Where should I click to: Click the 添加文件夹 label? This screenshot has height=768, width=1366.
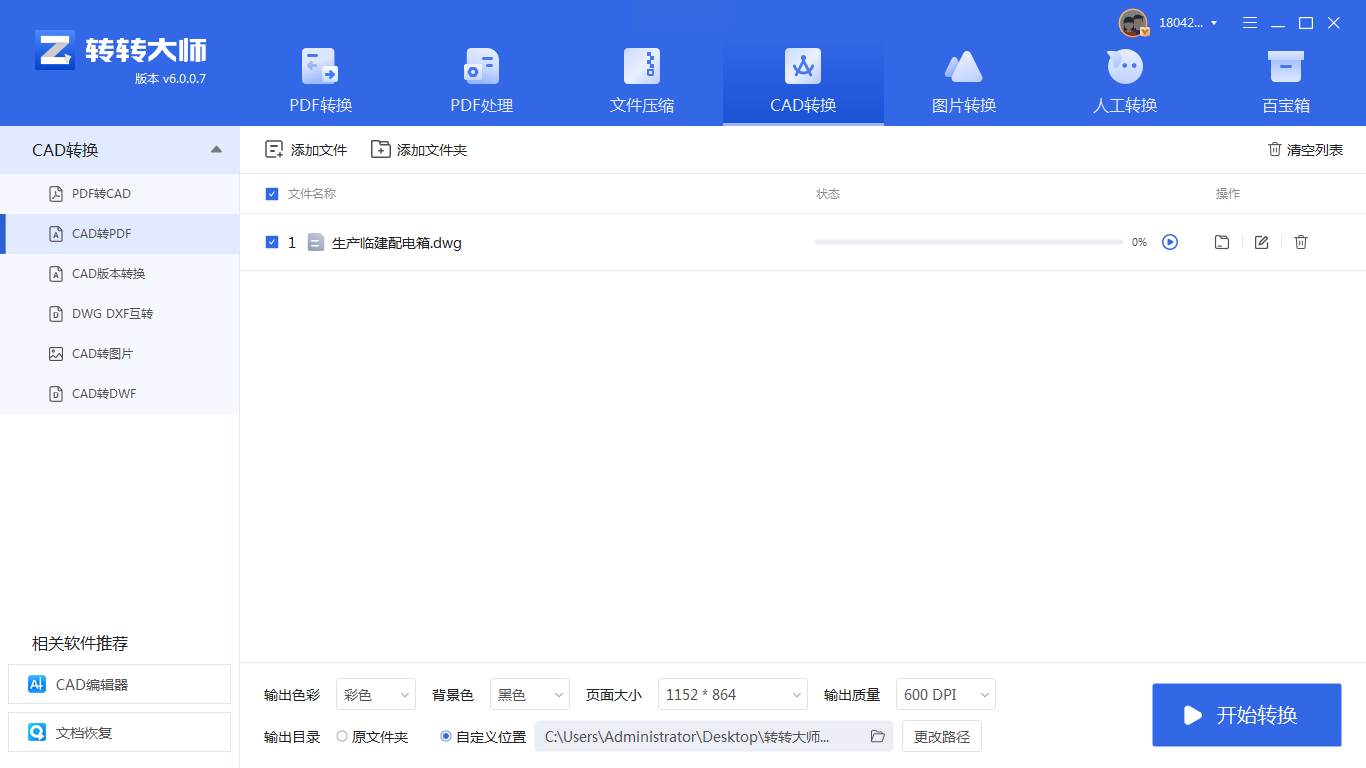pos(432,150)
